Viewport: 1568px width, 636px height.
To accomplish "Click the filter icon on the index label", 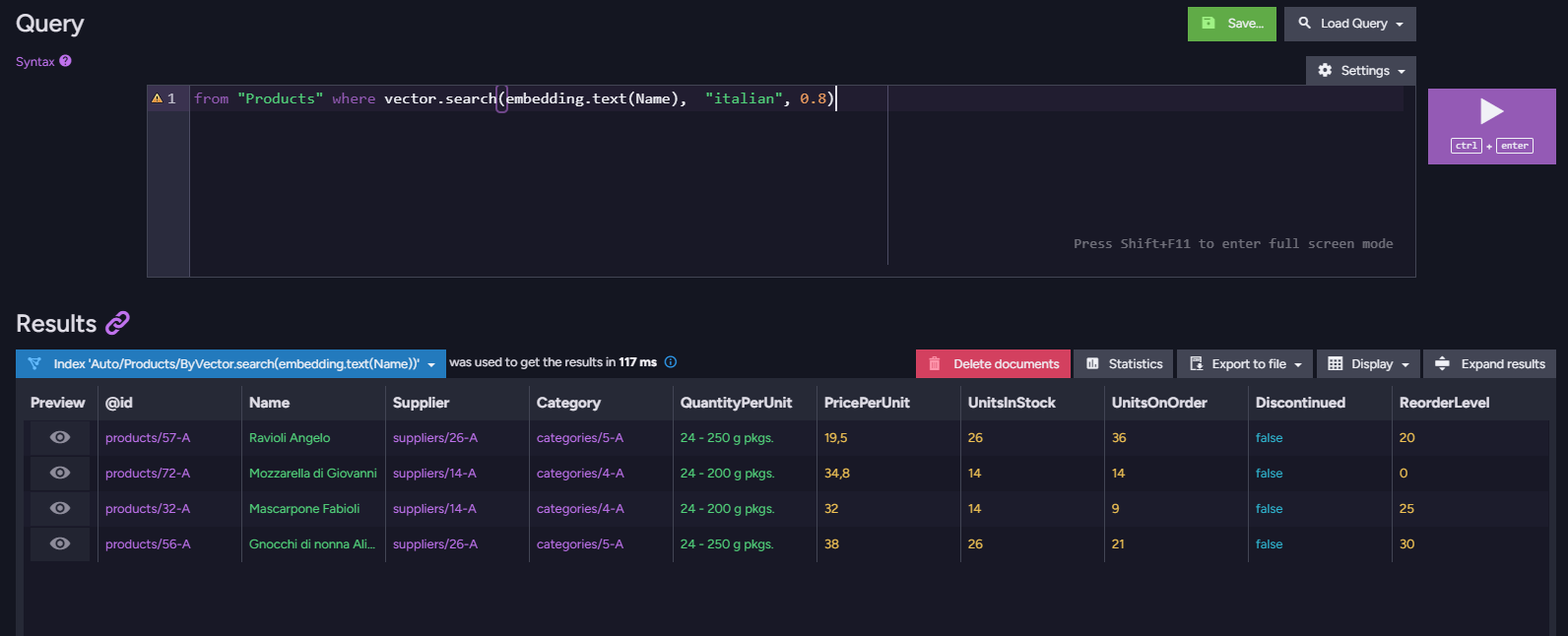I will click(34, 363).
